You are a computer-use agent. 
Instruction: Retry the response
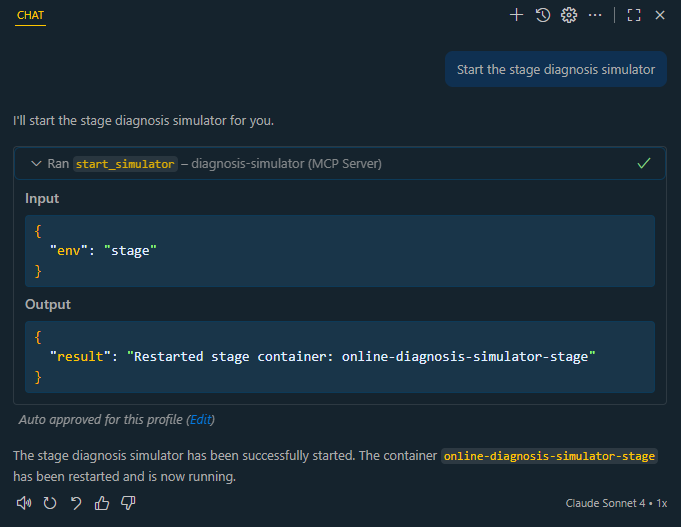pos(50,503)
